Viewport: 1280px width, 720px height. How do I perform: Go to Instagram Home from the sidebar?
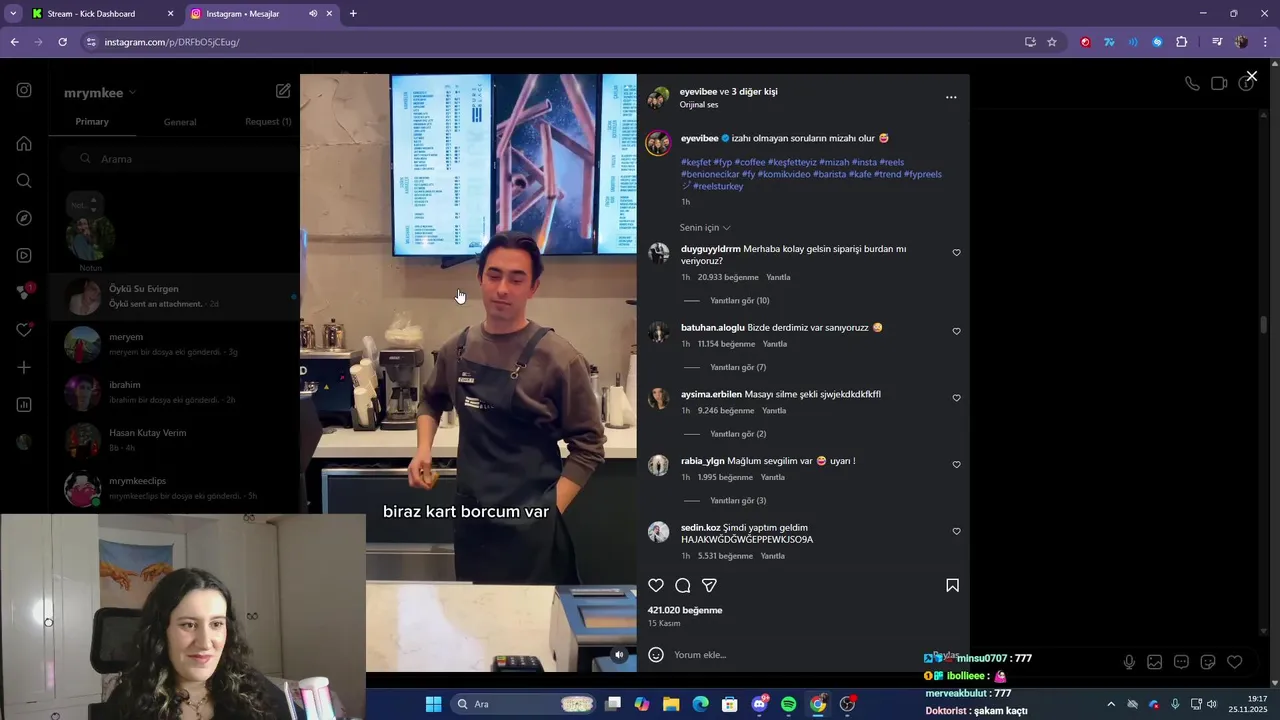click(x=24, y=143)
